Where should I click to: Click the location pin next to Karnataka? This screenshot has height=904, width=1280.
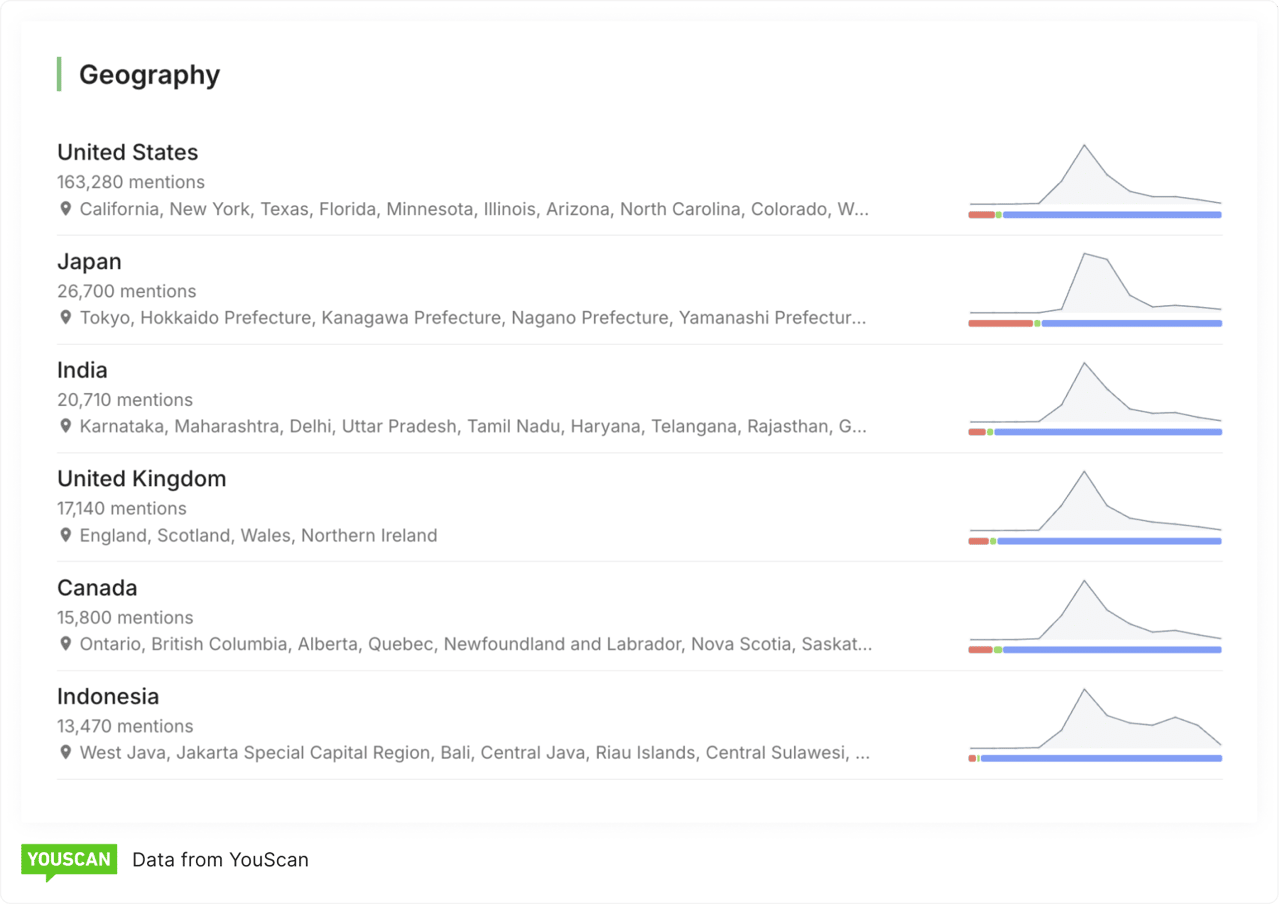[x=66, y=427]
